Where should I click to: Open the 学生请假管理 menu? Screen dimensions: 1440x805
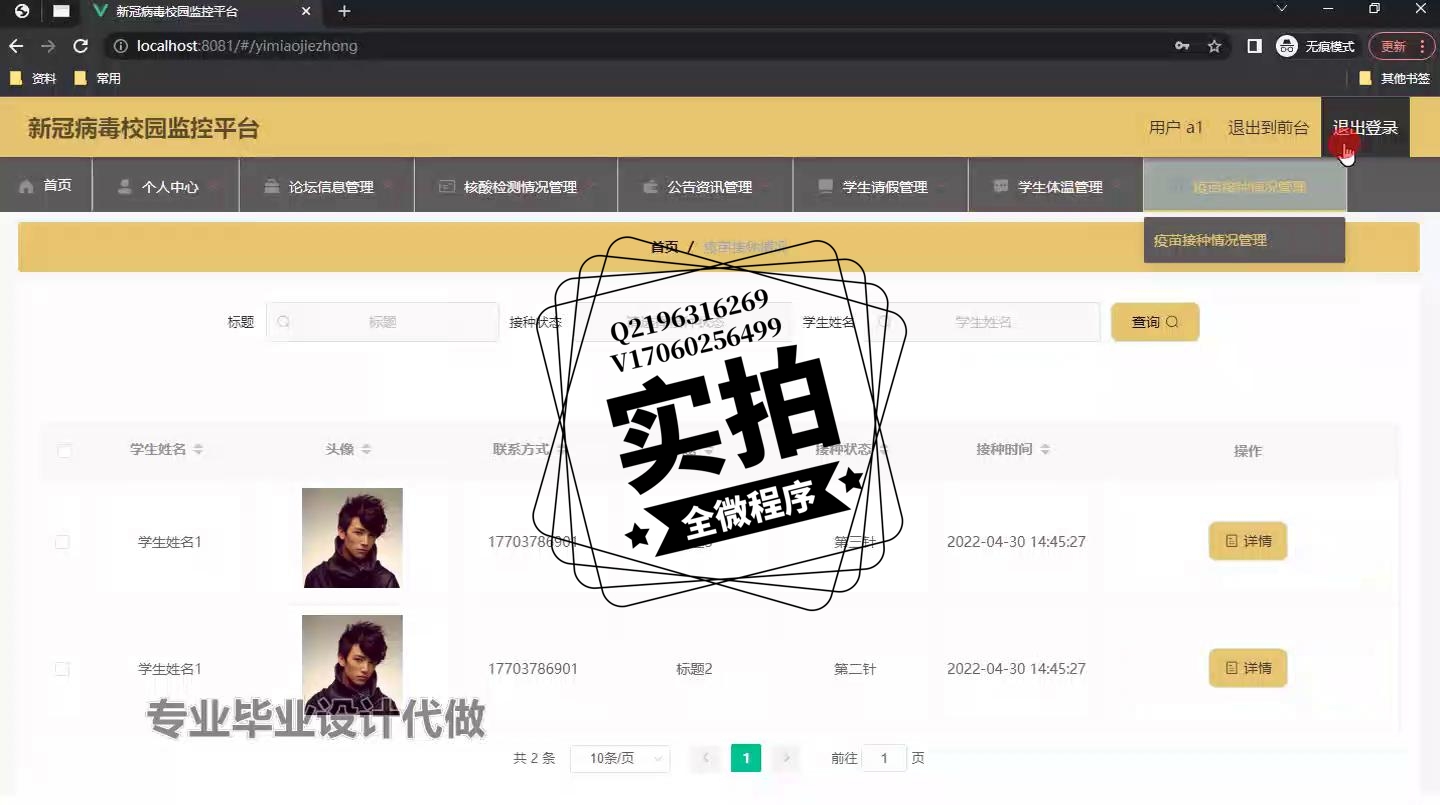click(x=880, y=186)
